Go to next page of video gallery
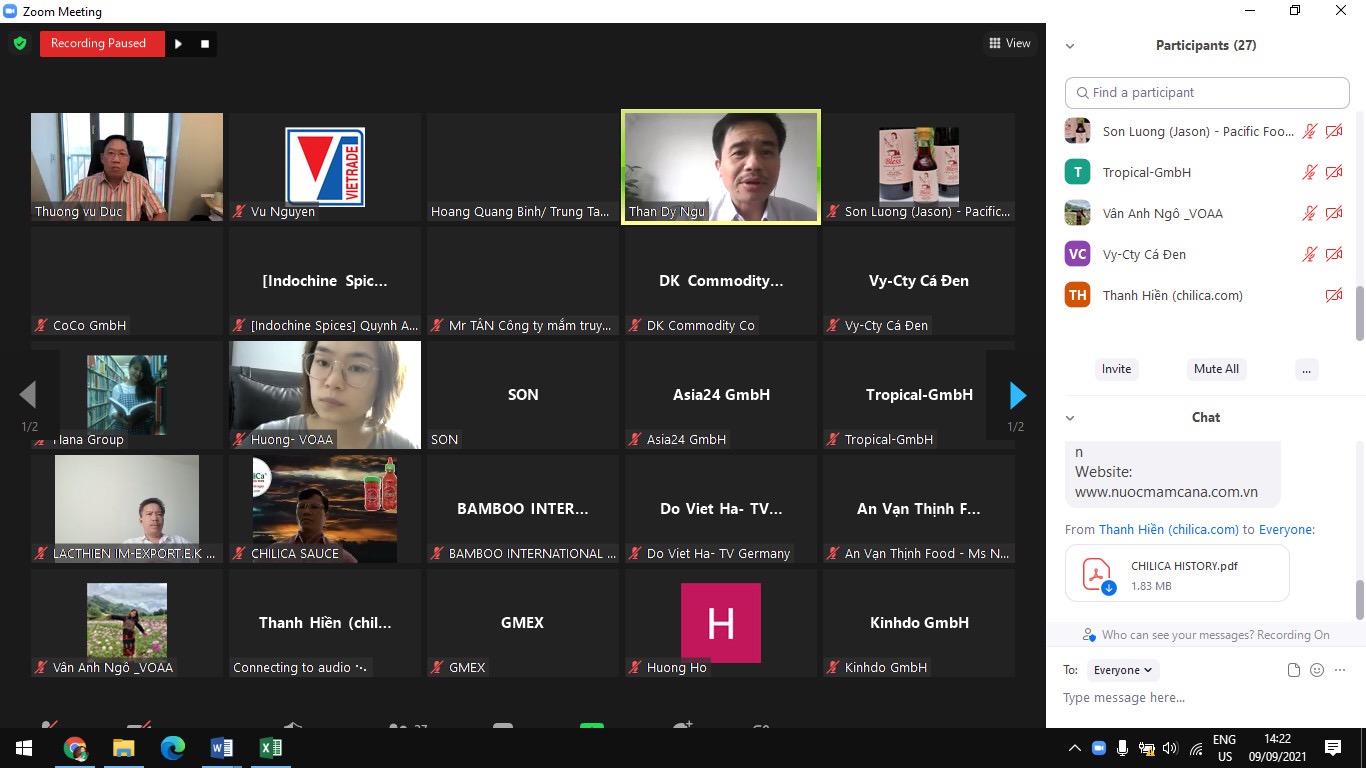1366x768 pixels. (1017, 396)
